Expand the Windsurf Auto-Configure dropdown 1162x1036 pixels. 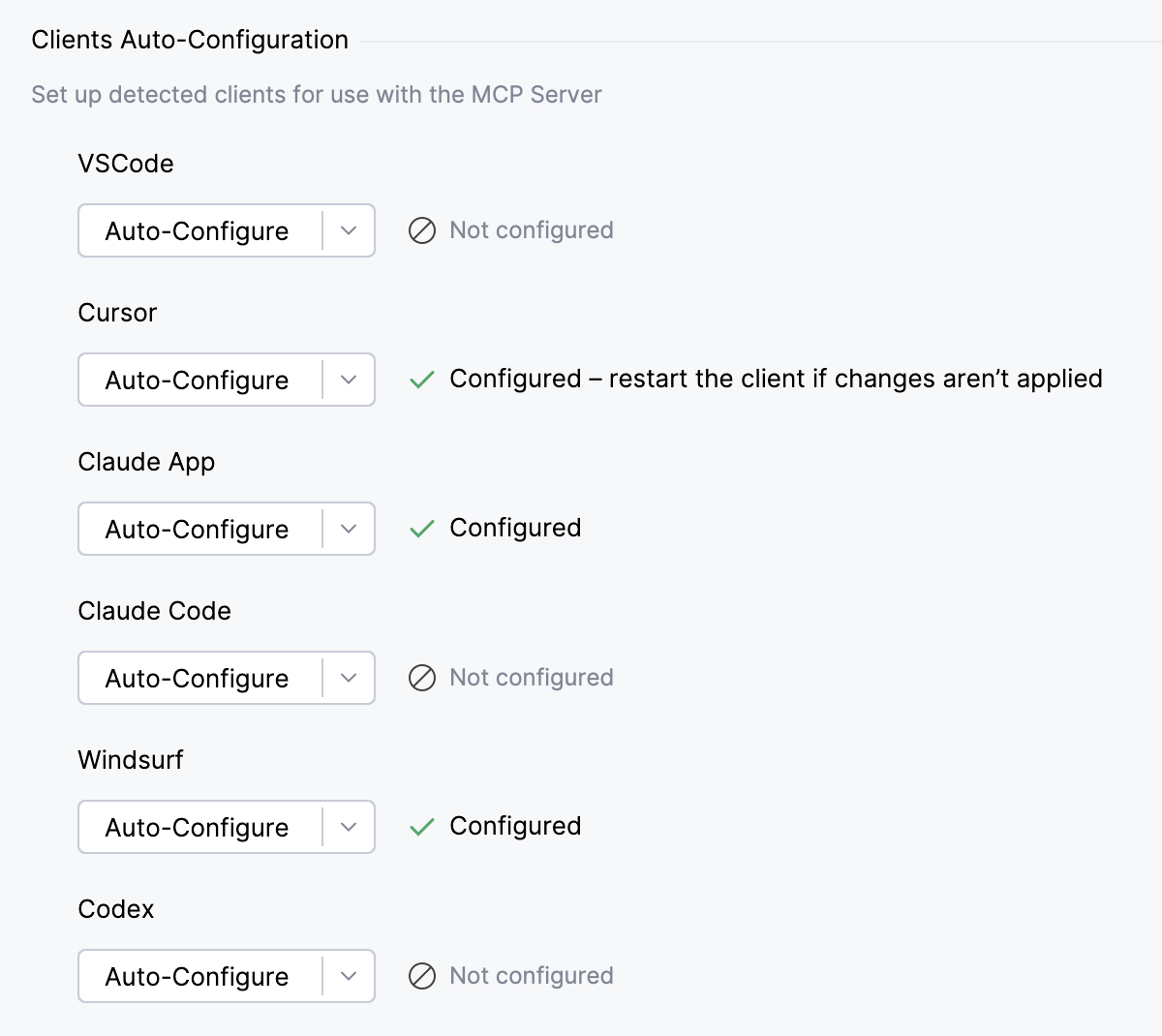pyautogui.click(x=349, y=827)
